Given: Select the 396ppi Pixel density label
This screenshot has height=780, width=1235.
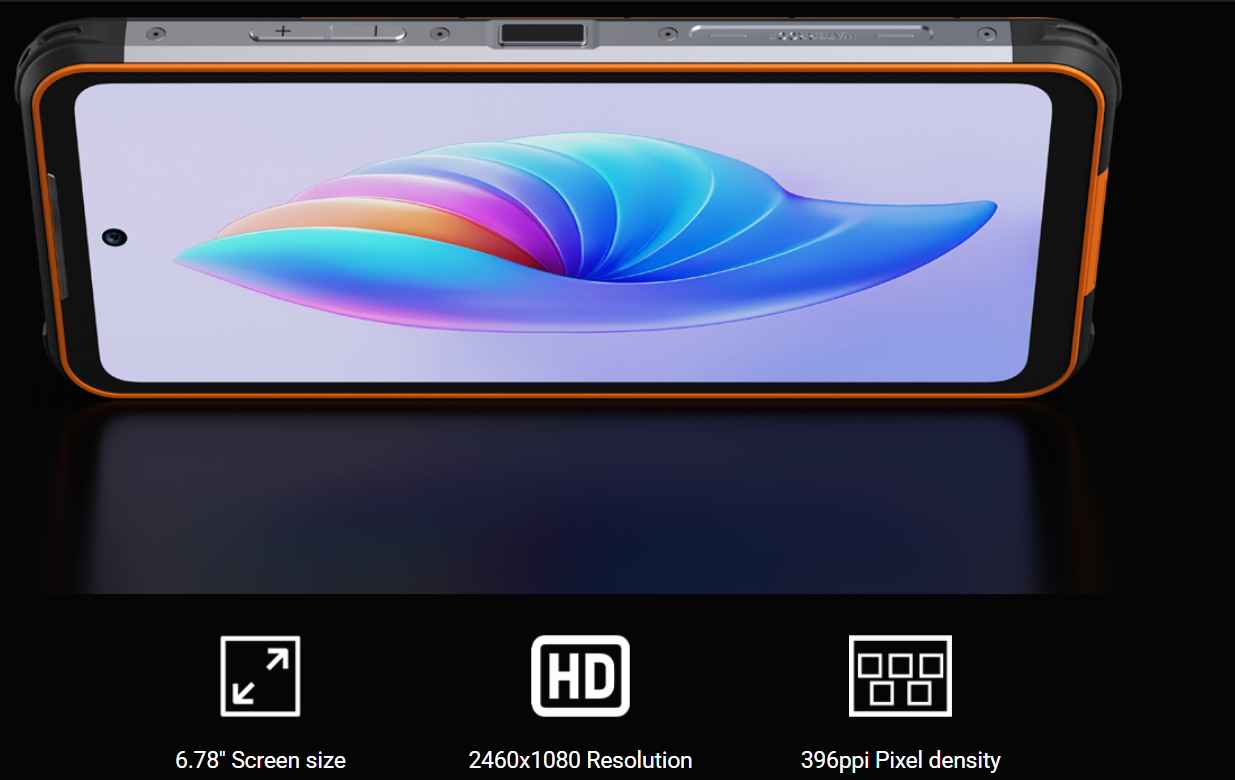Looking at the screenshot, I should (x=900, y=760).
